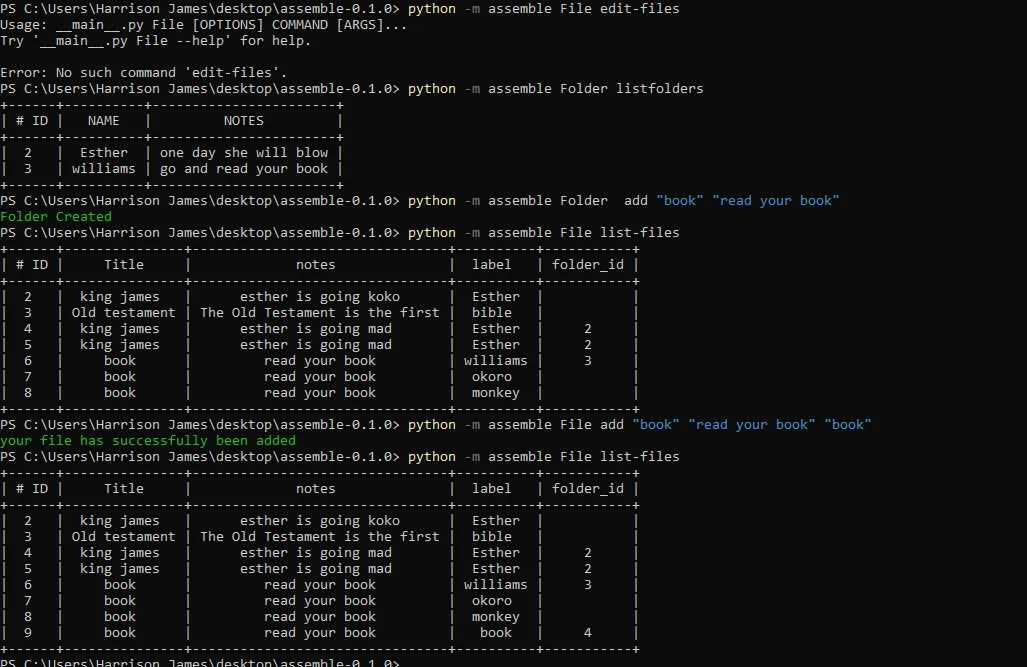This screenshot has width=1027, height=667.
Task: Click the "NOTES" column header
Action: point(244,121)
